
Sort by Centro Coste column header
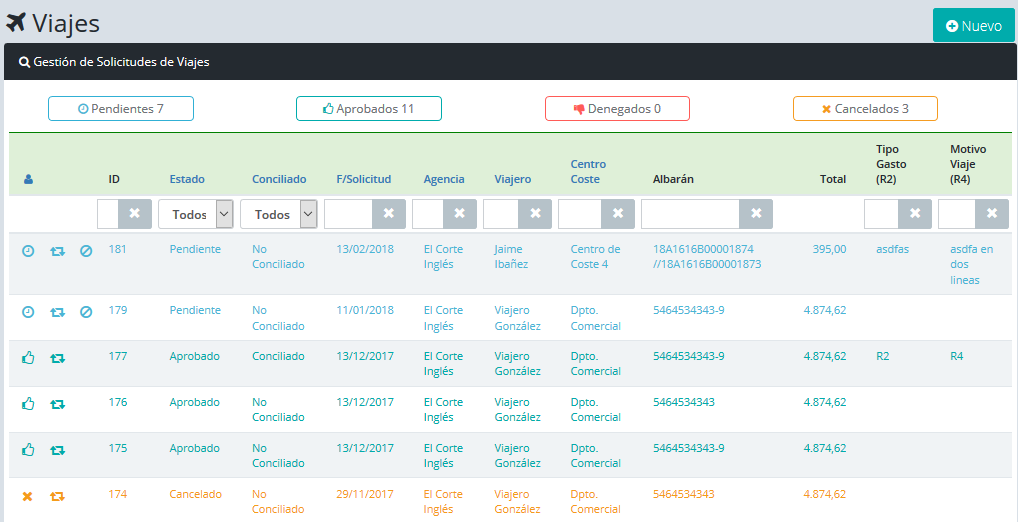click(x=588, y=171)
